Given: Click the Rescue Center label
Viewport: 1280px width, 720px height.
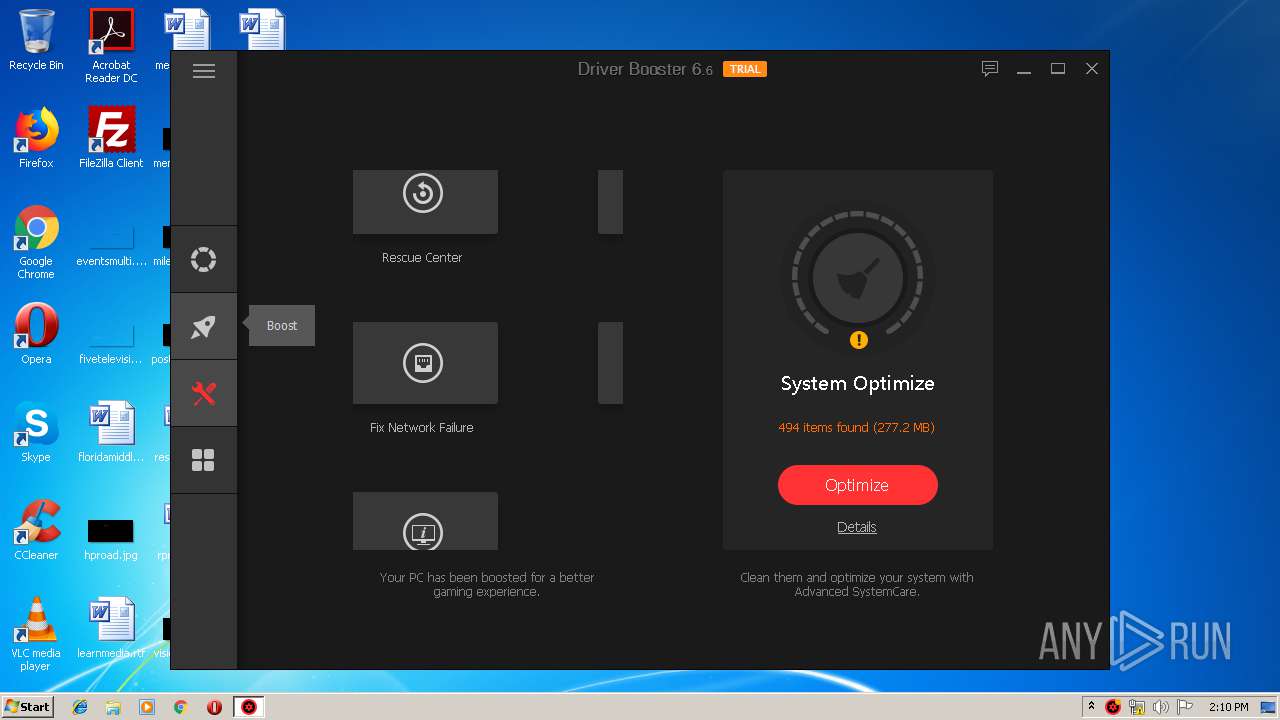Looking at the screenshot, I should coord(422,257).
